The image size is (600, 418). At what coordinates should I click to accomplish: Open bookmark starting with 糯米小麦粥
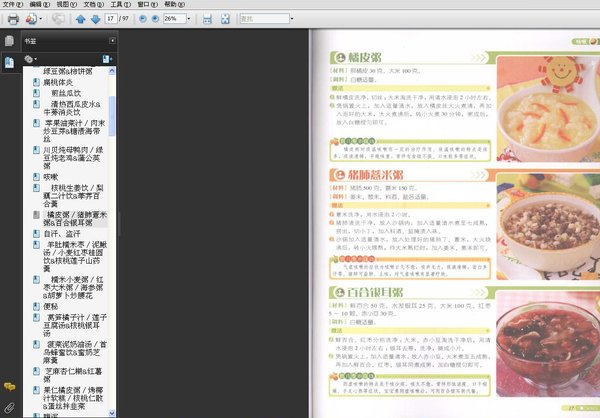click(73, 287)
